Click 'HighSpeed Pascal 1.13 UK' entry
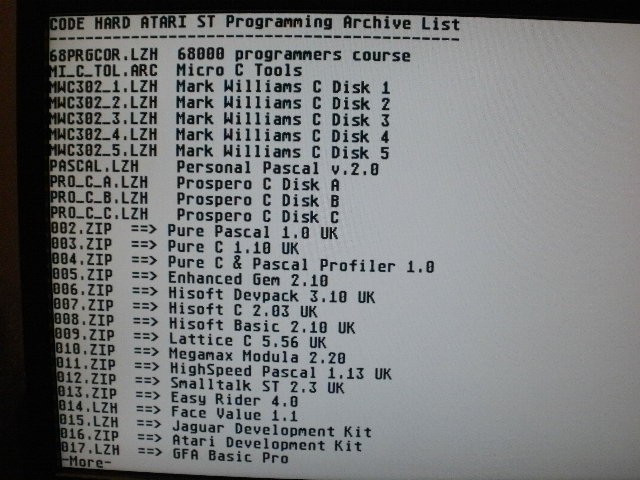Image resolution: width=640 pixels, height=480 pixels. tap(281, 371)
